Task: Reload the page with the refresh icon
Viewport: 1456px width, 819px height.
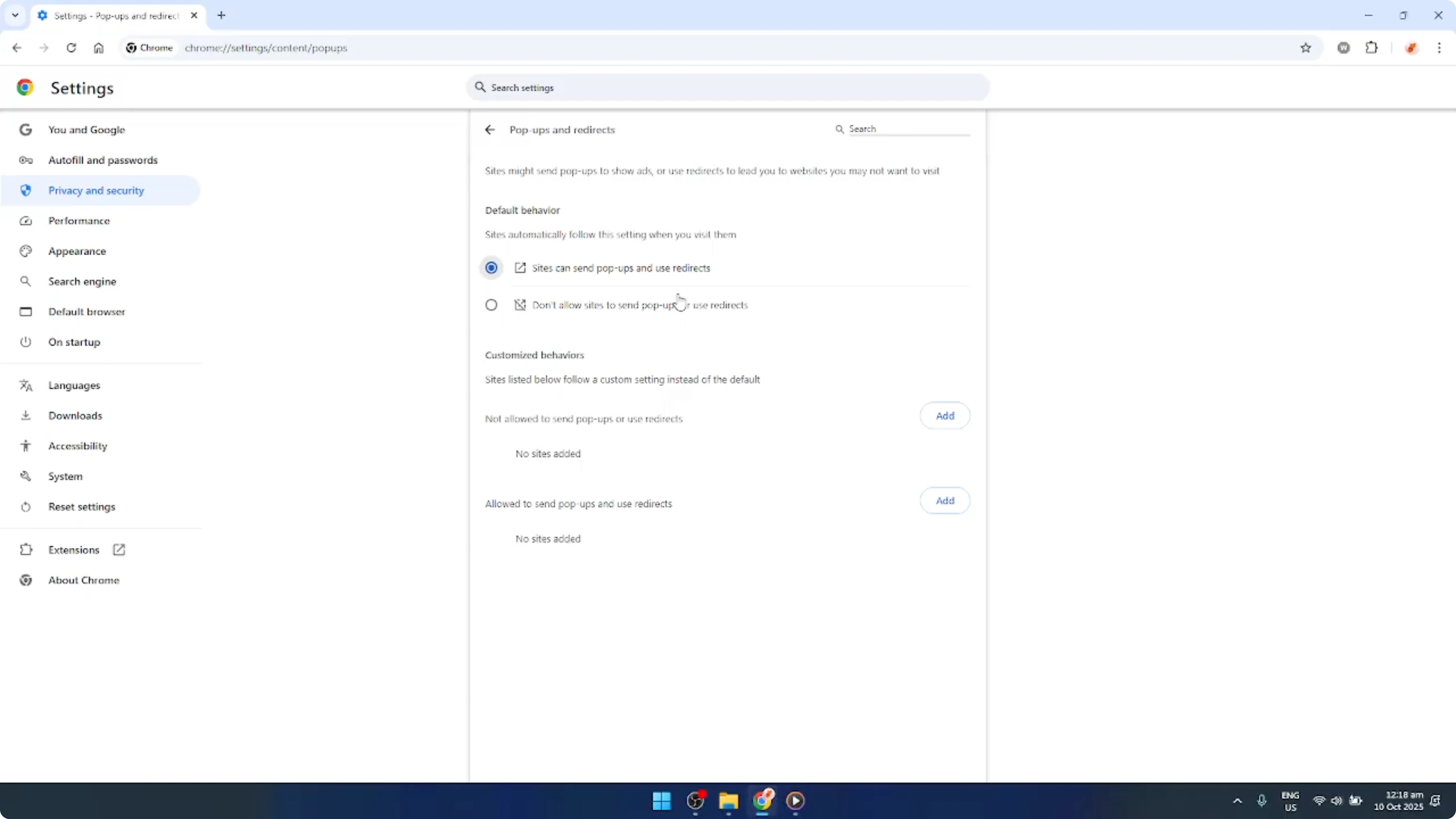Action: [71, 48]
